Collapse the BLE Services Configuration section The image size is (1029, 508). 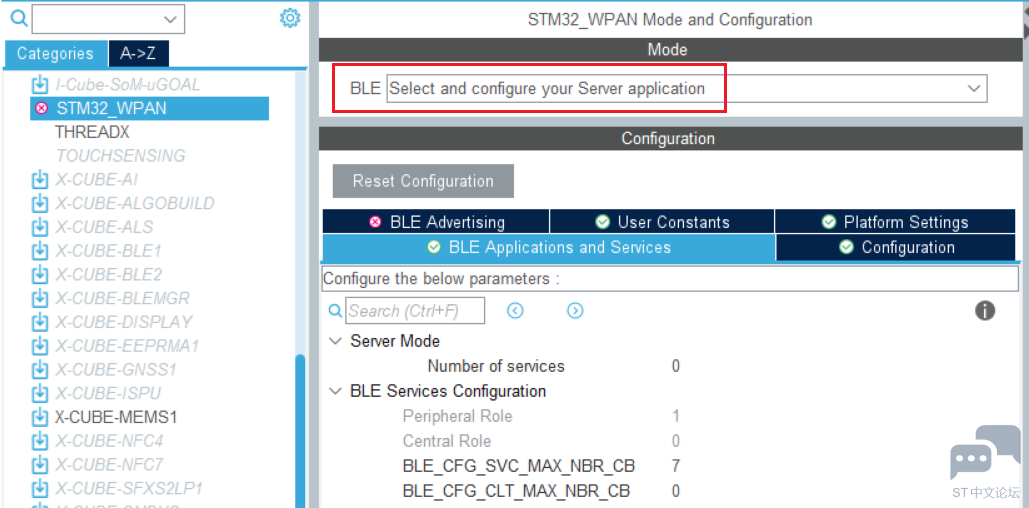pos(336,392)
